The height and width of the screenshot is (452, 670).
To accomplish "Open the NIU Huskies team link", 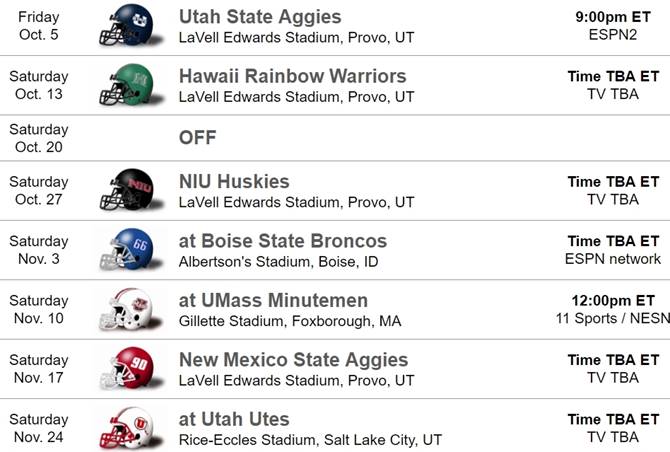I will coord(234,182).
